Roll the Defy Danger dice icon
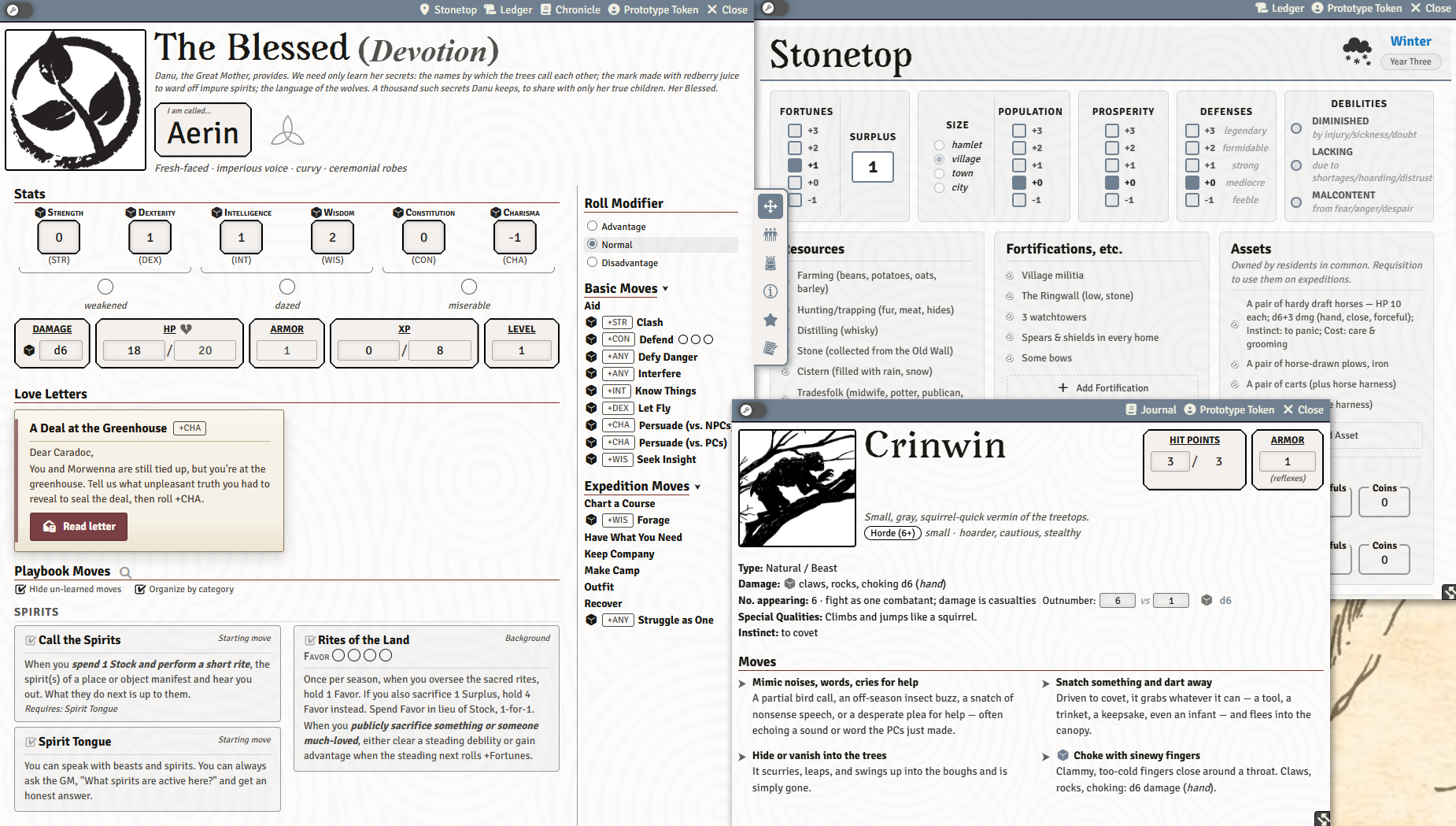The height and width of the screenshot is (826, 1456). tap(591, 357)
